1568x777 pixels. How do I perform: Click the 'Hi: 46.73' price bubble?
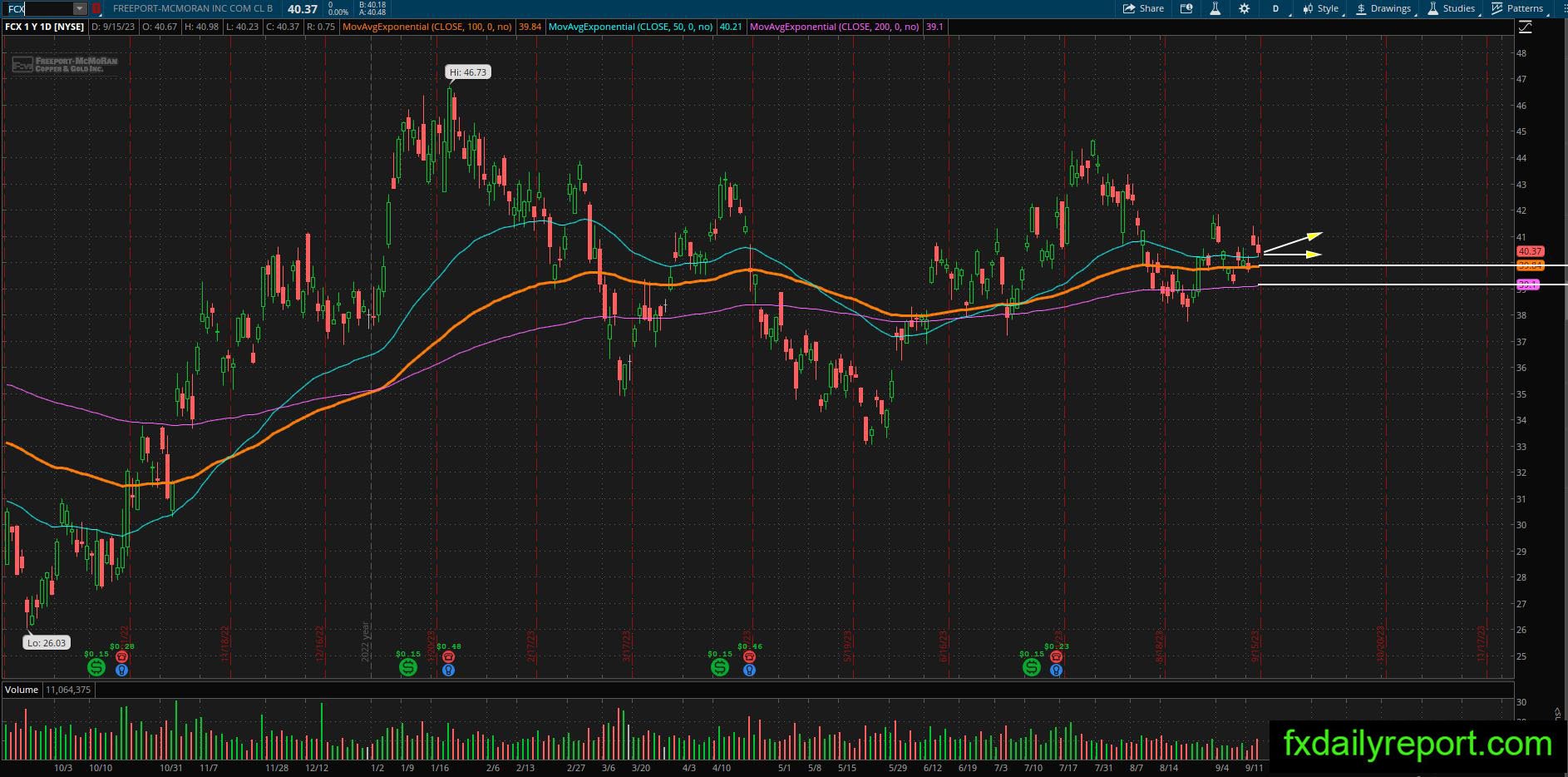point(467,72)
